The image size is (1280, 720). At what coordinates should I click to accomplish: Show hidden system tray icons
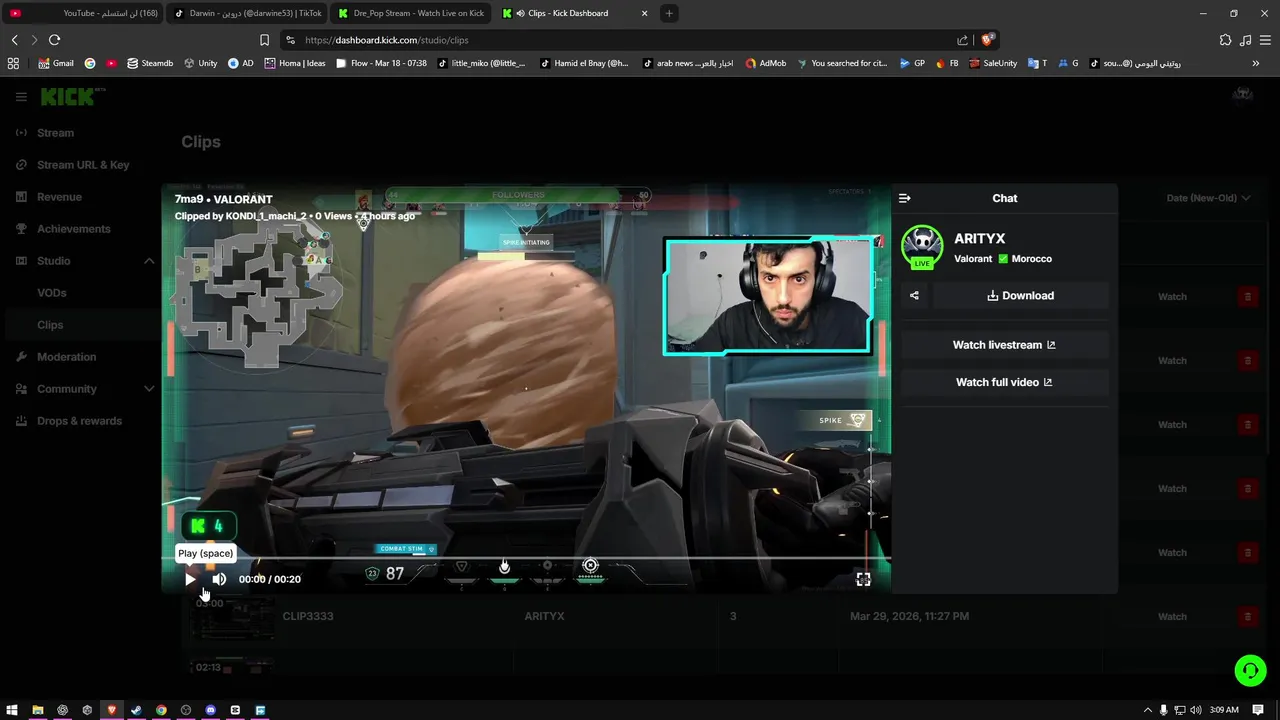[x=1148, y=710]
